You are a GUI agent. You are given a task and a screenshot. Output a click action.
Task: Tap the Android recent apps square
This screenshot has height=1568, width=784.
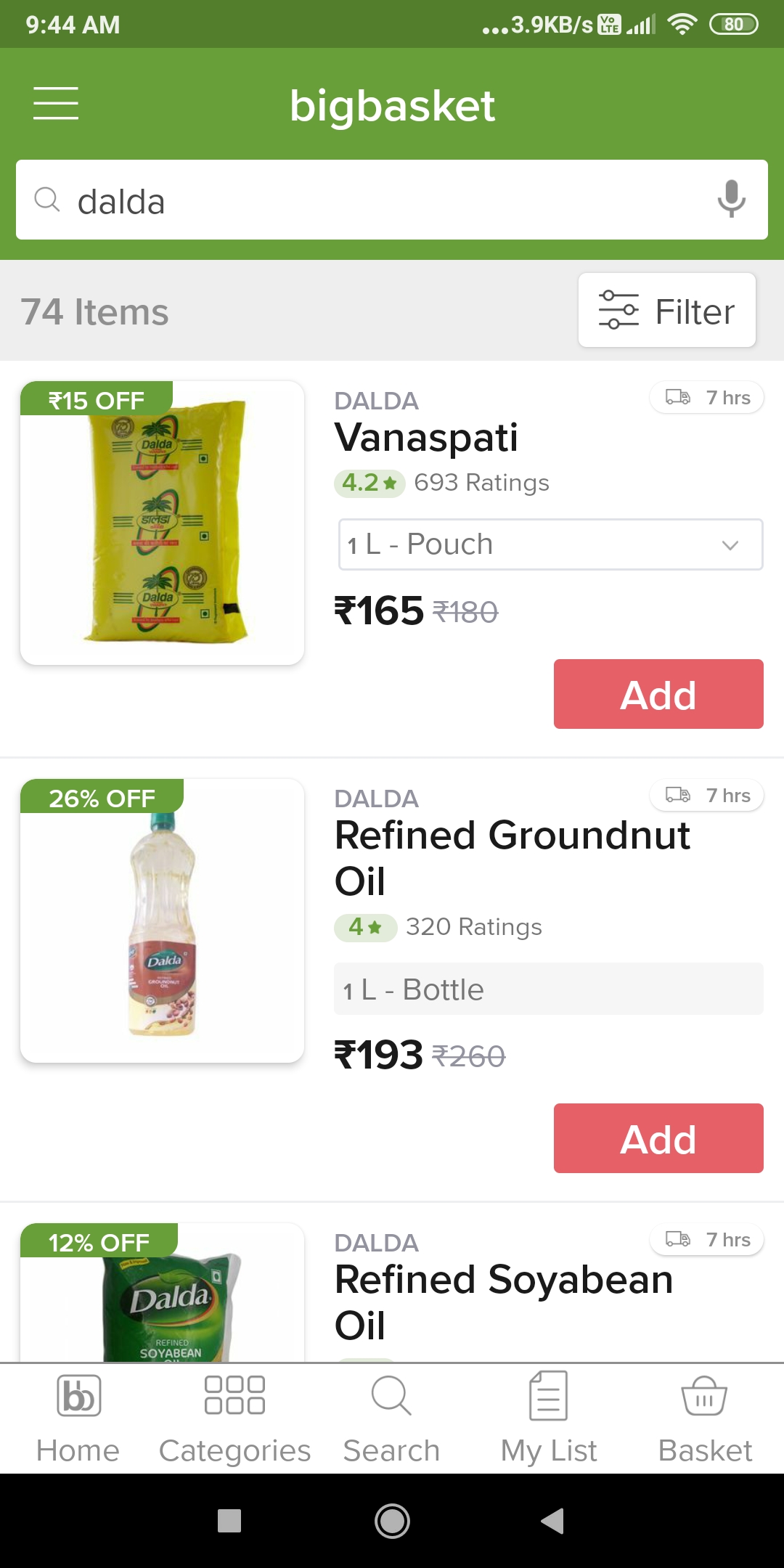pos(229,1520)
